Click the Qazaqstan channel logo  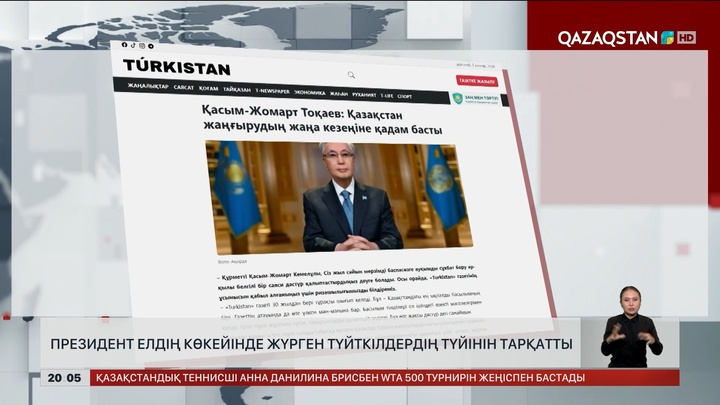click(x=616, y=38)
